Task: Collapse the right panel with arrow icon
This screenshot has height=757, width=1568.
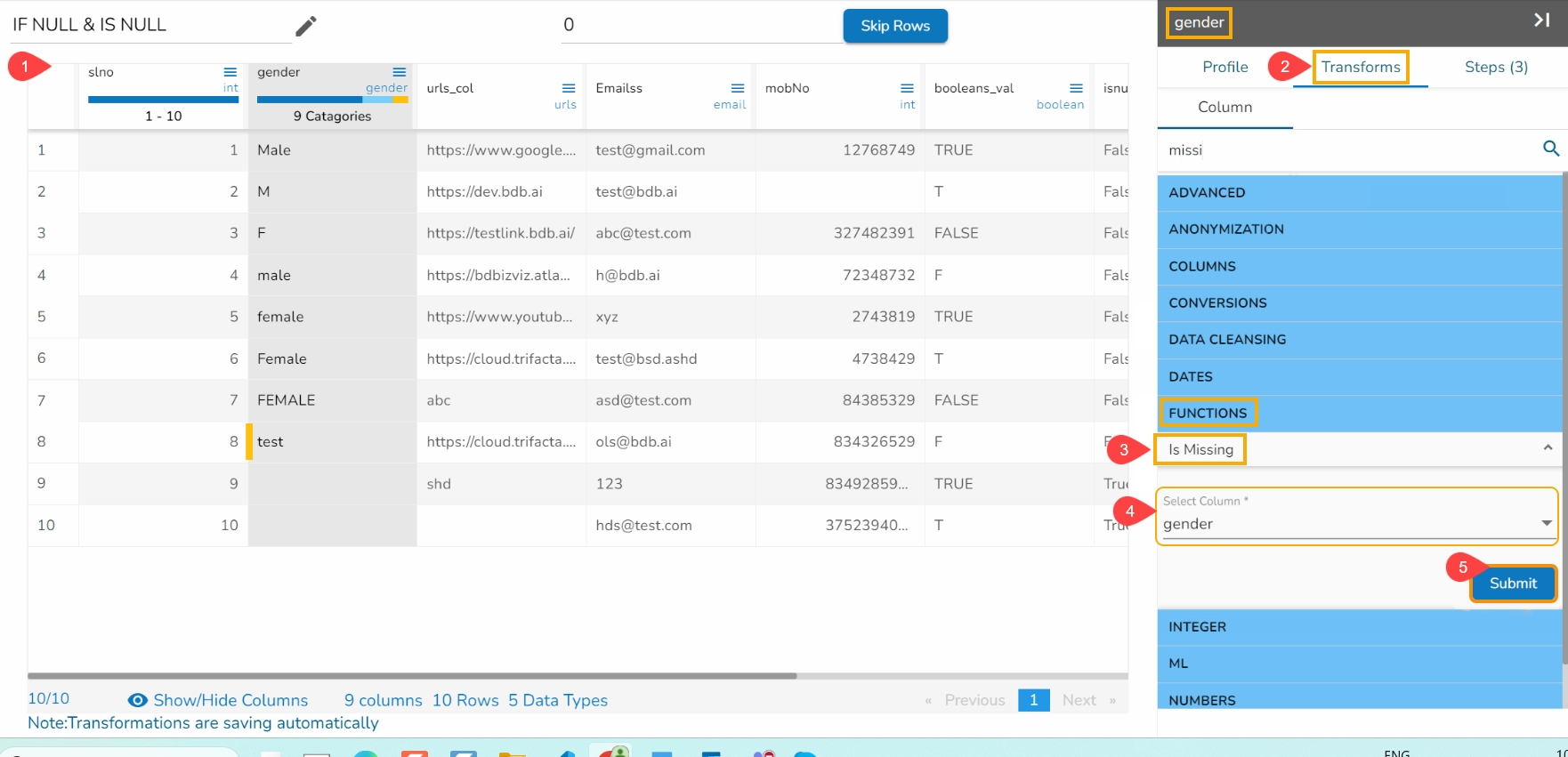Action: tap(1541, 20)
